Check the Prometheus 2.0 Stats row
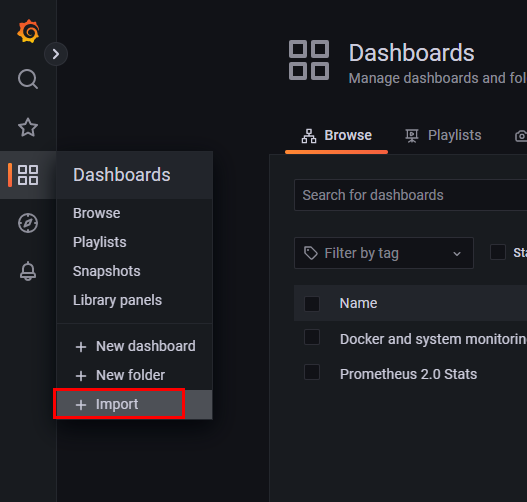This screenshot has height=502, width=527. [312, 372]
